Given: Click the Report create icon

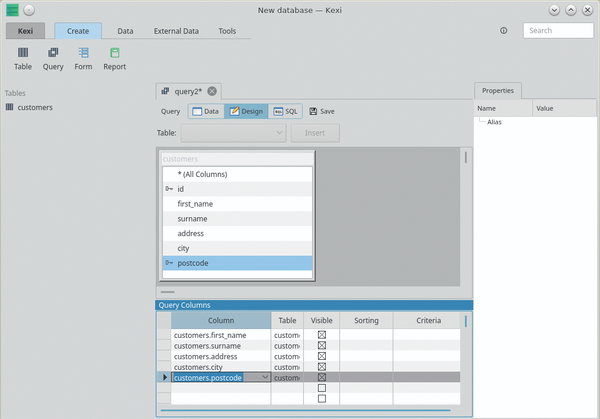Looking at the screenshot, I should click(x=114, y=52).
